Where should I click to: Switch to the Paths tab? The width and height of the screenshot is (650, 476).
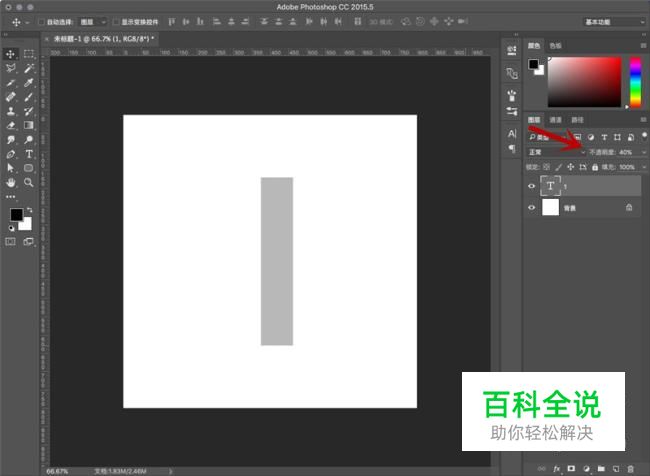(577, 120)
